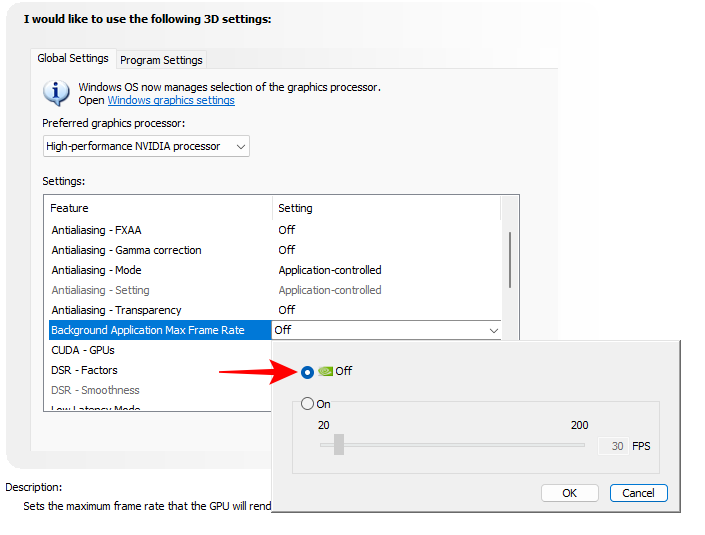Open Preferred graphics processor dropdown
The width and height of the screenshot is (705, 535).
(x=146, y=146)
